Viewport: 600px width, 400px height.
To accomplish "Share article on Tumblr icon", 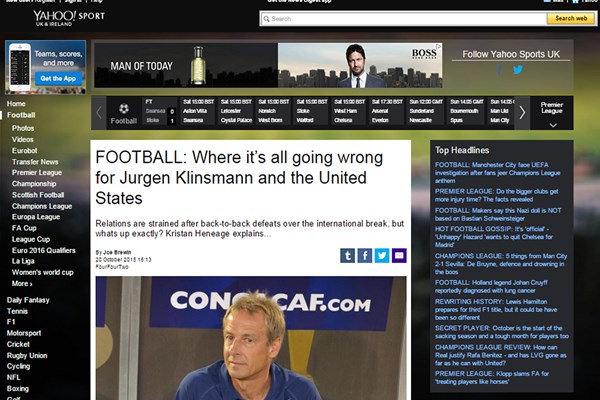I will [347, 255].
